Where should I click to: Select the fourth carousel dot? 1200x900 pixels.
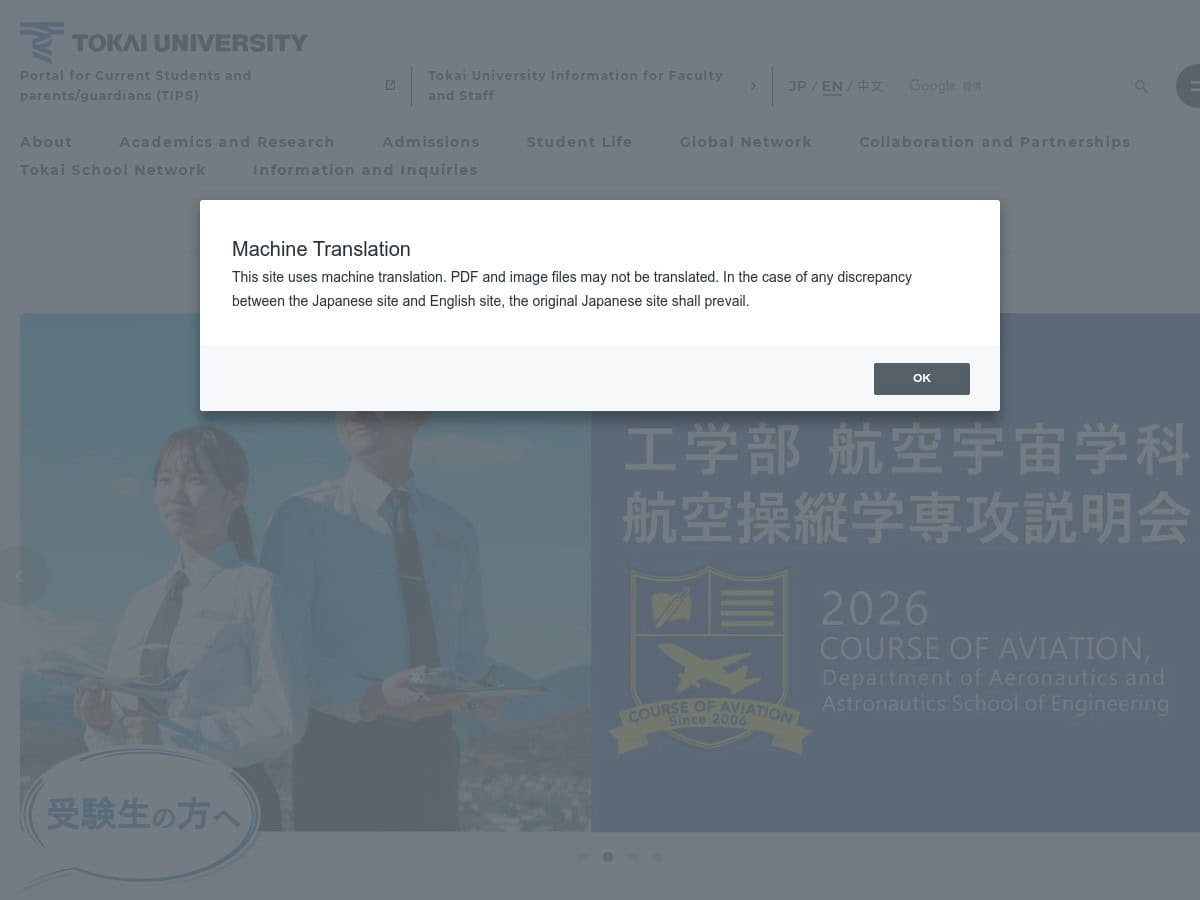[658, 857]
